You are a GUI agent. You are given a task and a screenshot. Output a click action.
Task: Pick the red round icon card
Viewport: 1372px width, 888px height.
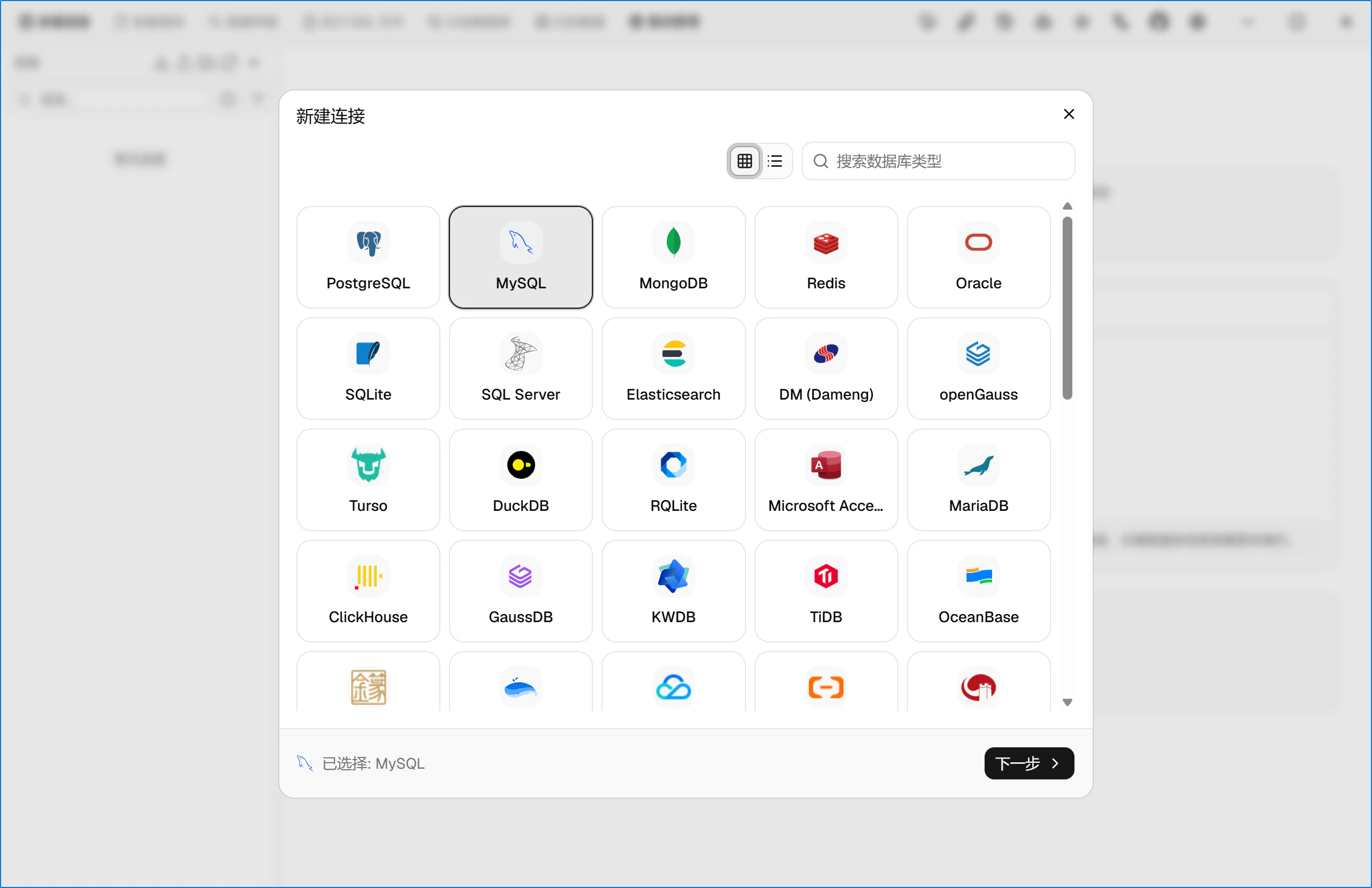click(x=978, y=681)
